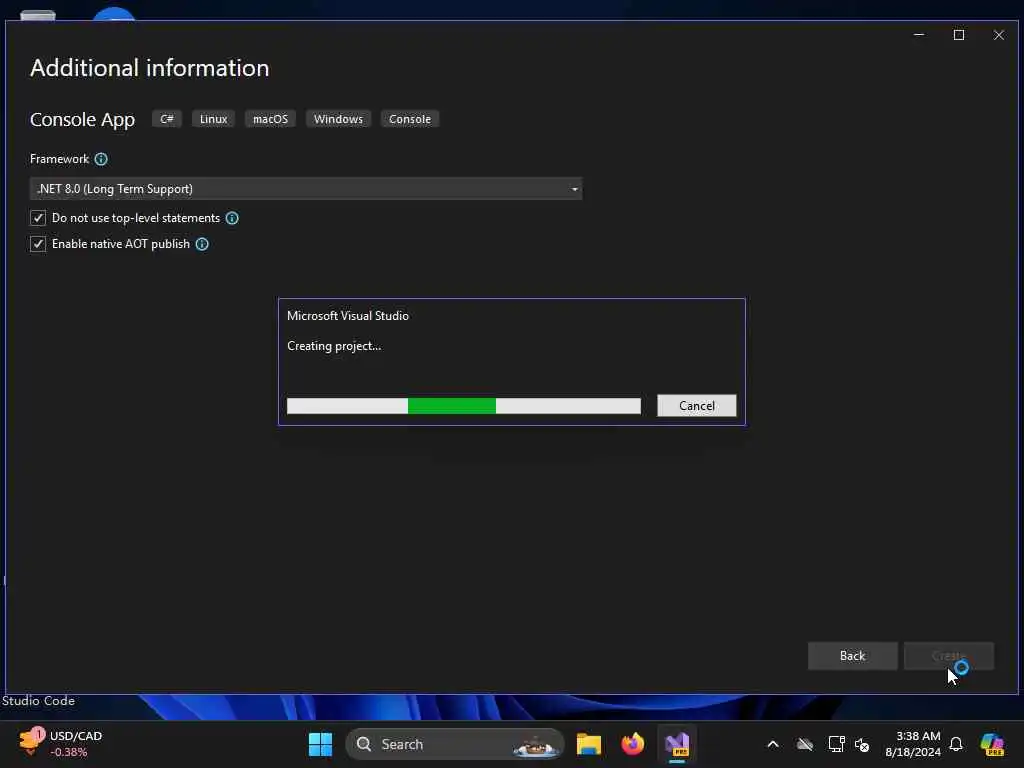Uncheck Enable native AOT publish
This screenshot has height=768, width=1024.
38,244
